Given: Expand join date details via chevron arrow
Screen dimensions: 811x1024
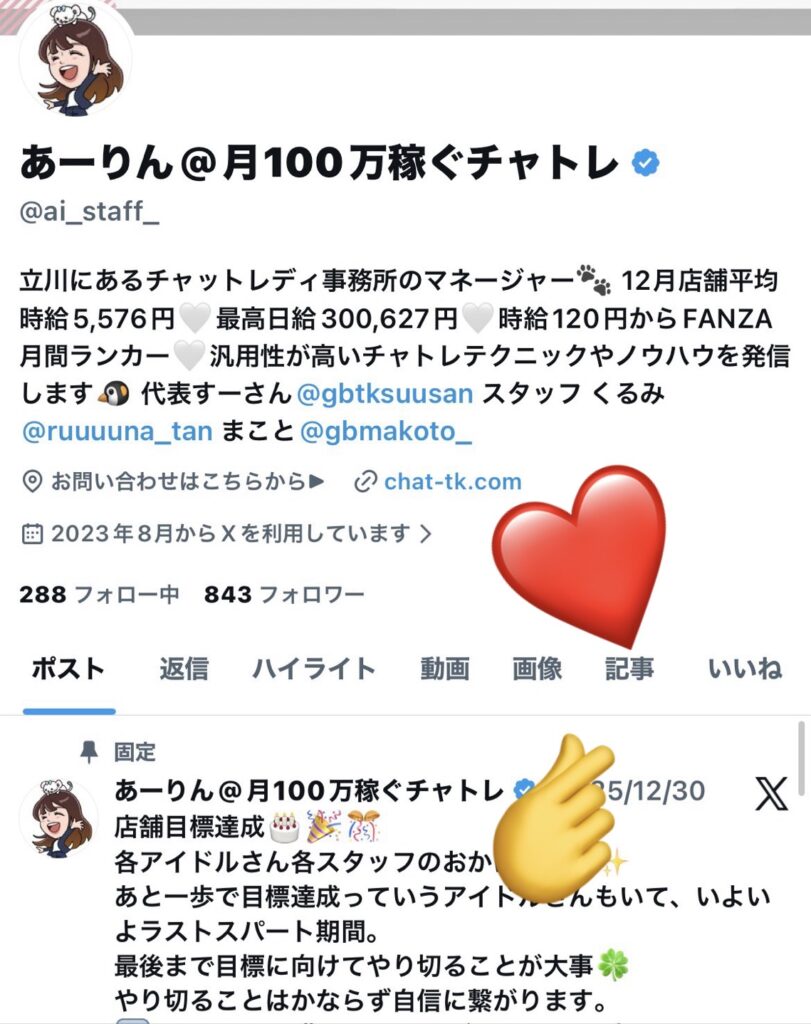Looking at the screenshot, I should click(426, 534).
